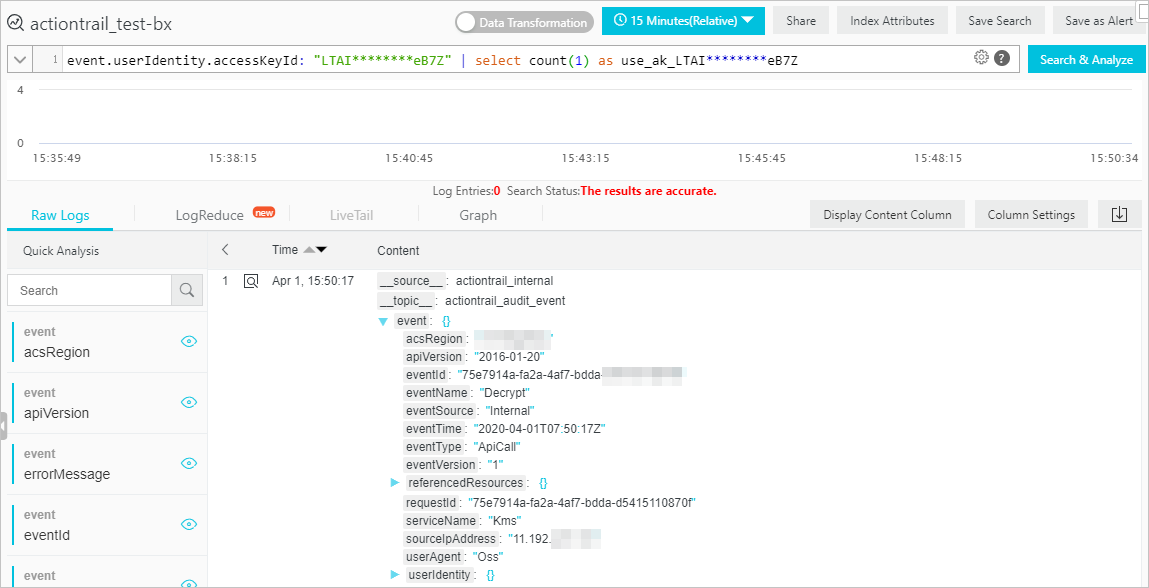Open context view icon for log 1

[251, 282]
